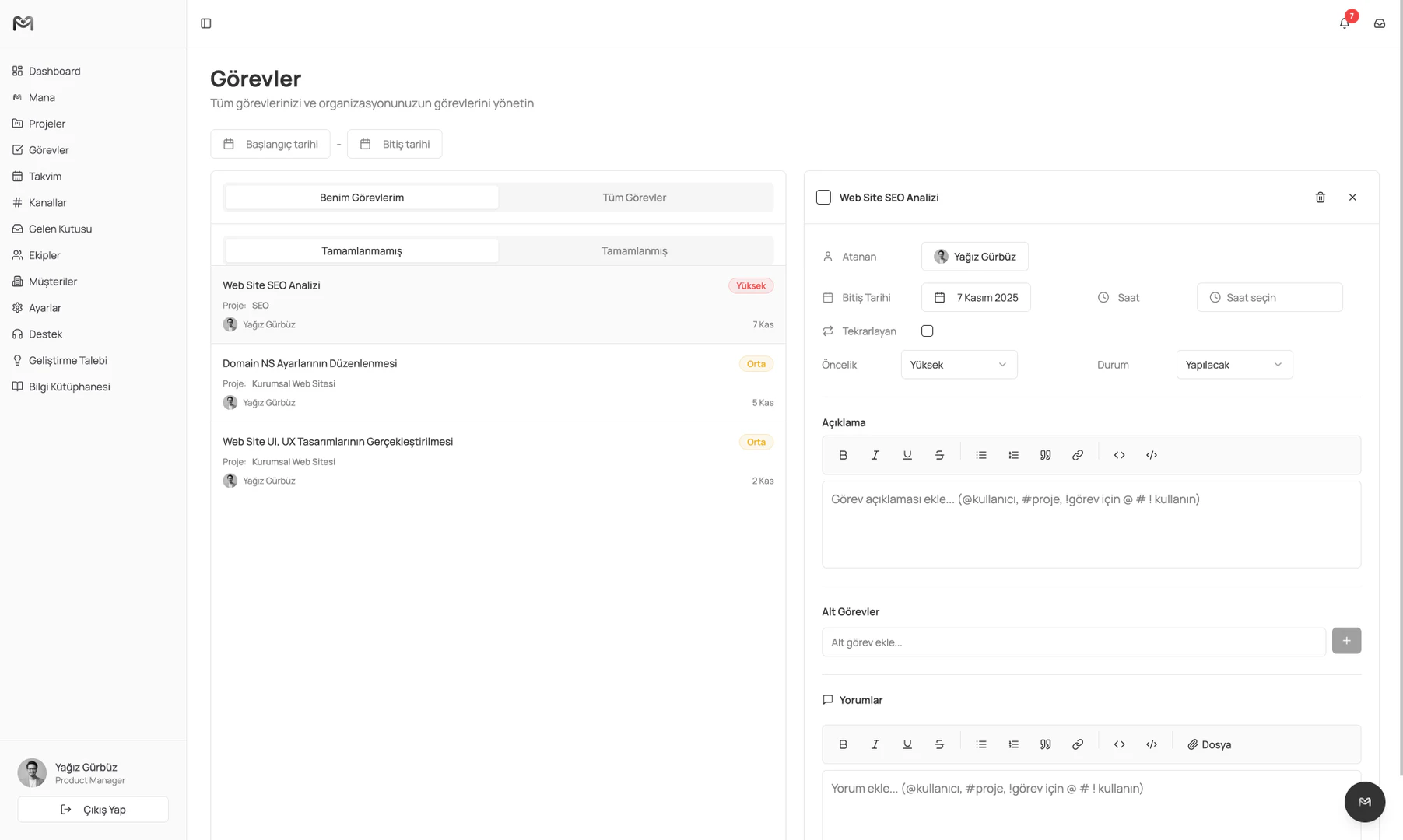The width and height of the screenshot is (1403, 840).
Task: Switch to the Tamamlanmış tab
Action: point(634,250)
